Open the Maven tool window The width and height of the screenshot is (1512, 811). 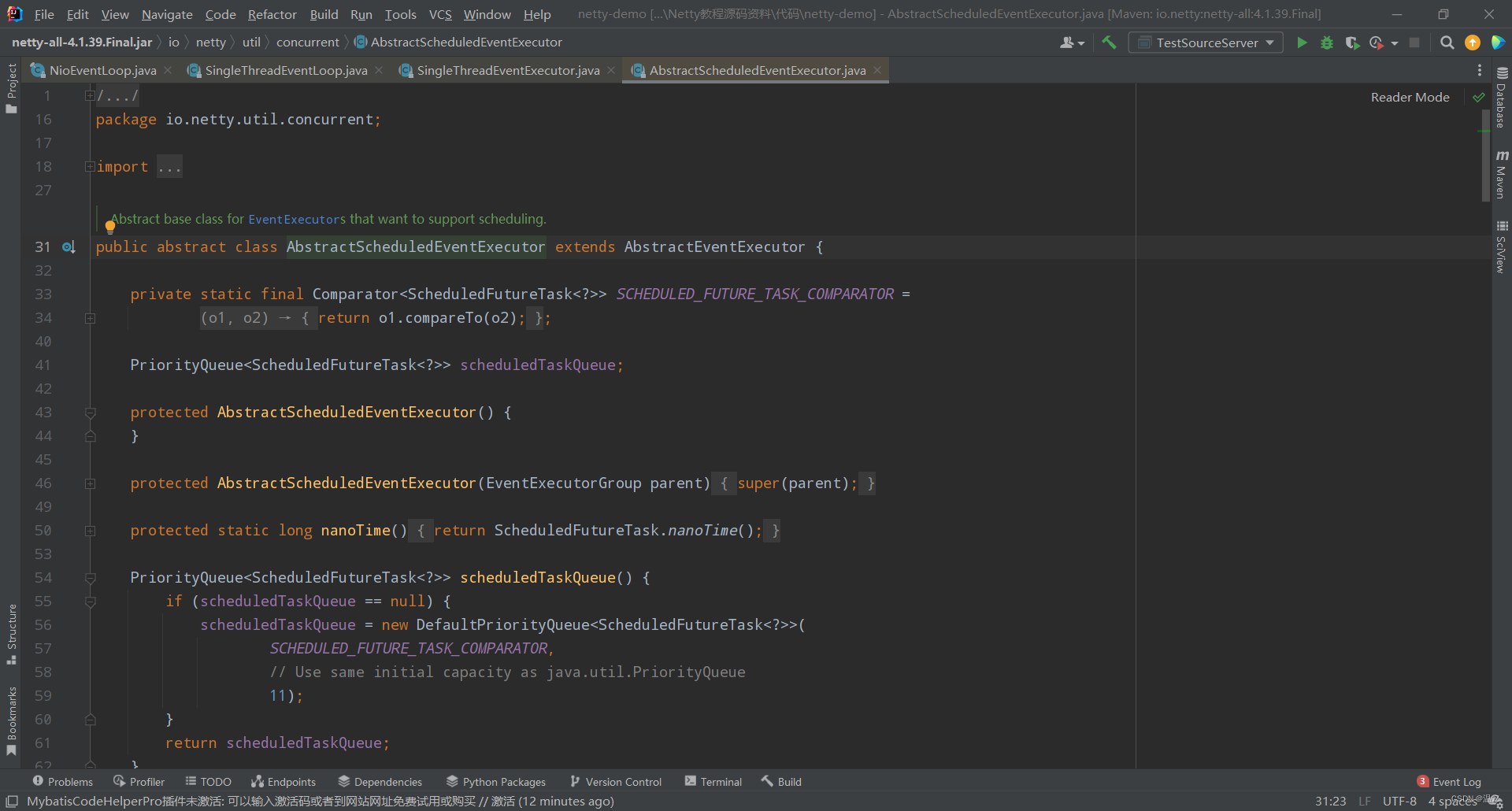point(1502,174)
